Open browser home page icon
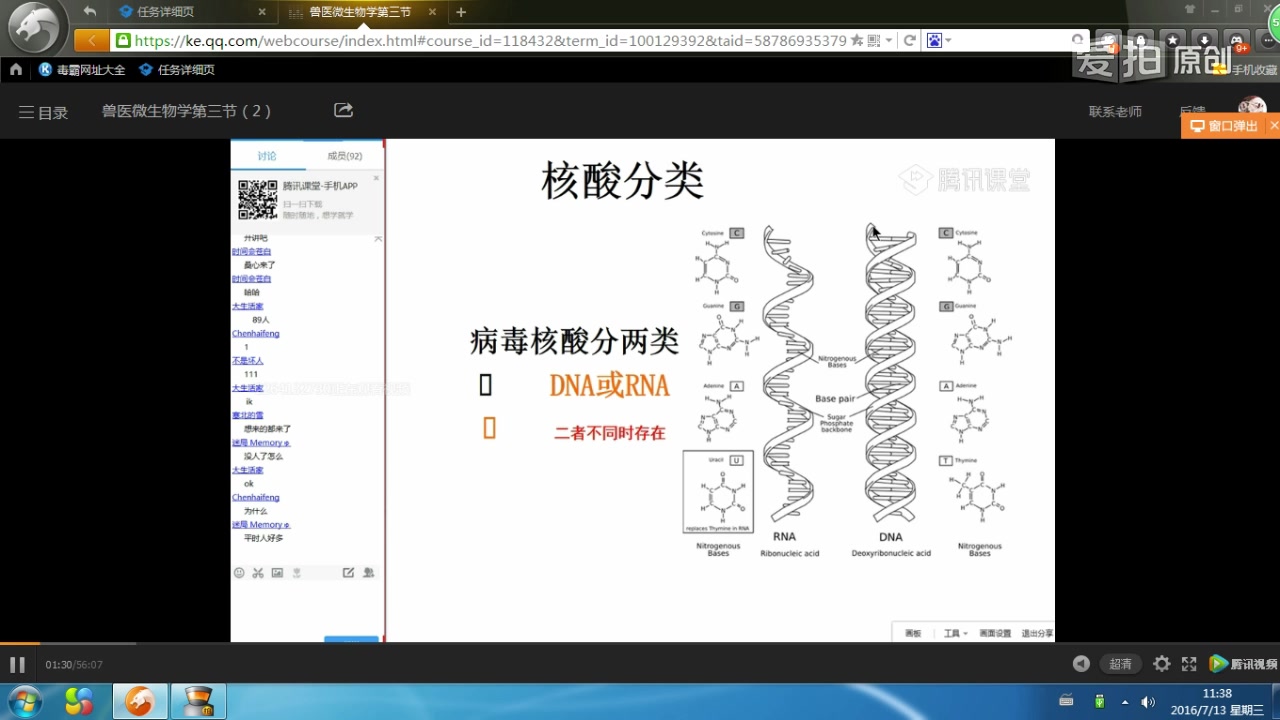The width and height of the screenshot is (1280, 720). [x=15, y=70]
